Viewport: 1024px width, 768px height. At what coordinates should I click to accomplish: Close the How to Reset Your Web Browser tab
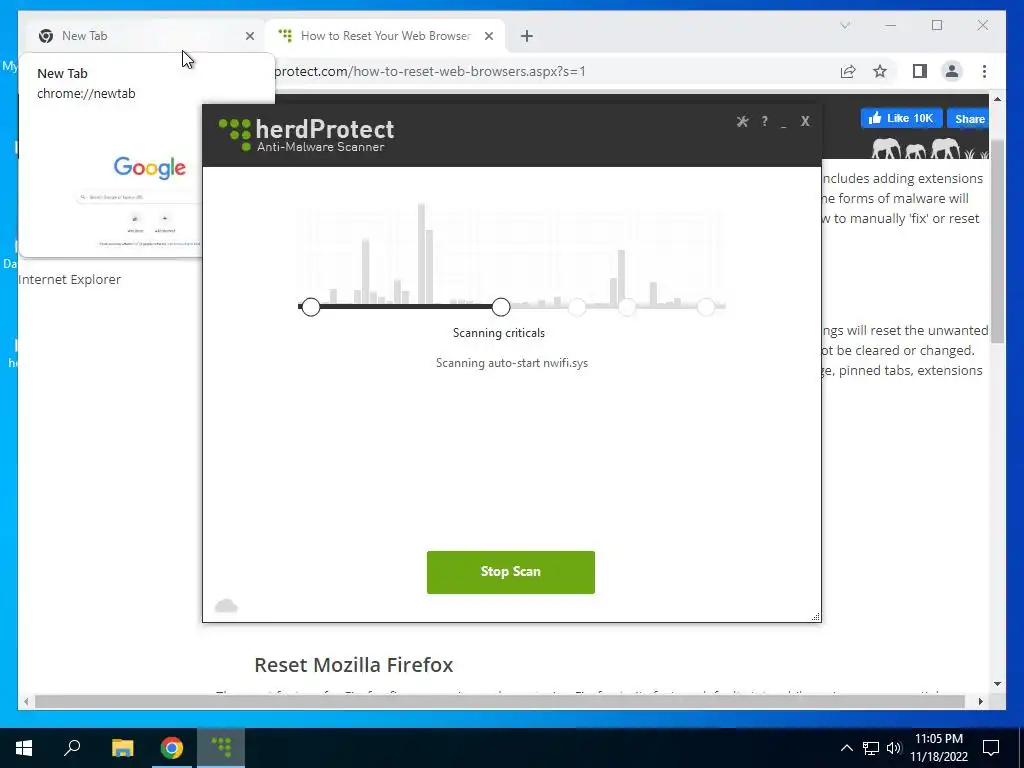tap(488, 36)
